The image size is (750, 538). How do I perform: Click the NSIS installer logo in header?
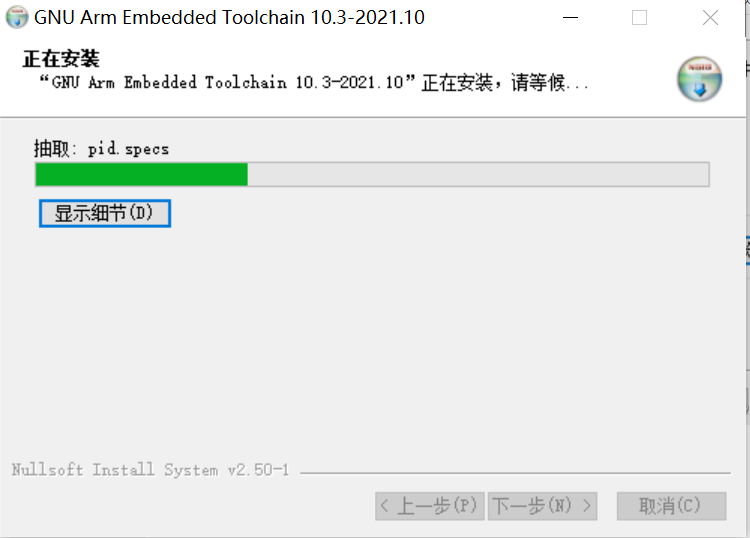699,79
